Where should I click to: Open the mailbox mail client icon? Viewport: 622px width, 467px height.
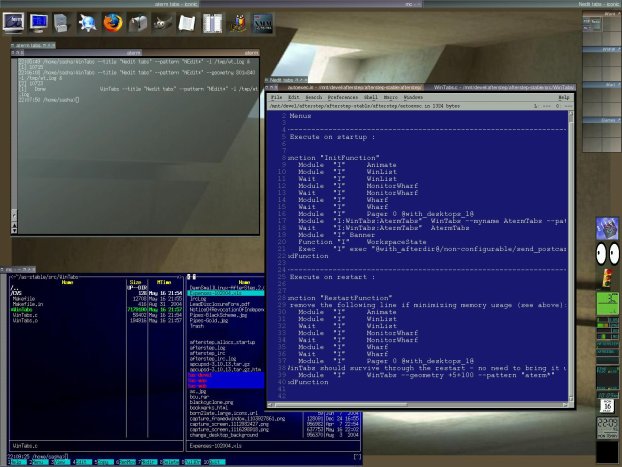[x=138, y=23]
